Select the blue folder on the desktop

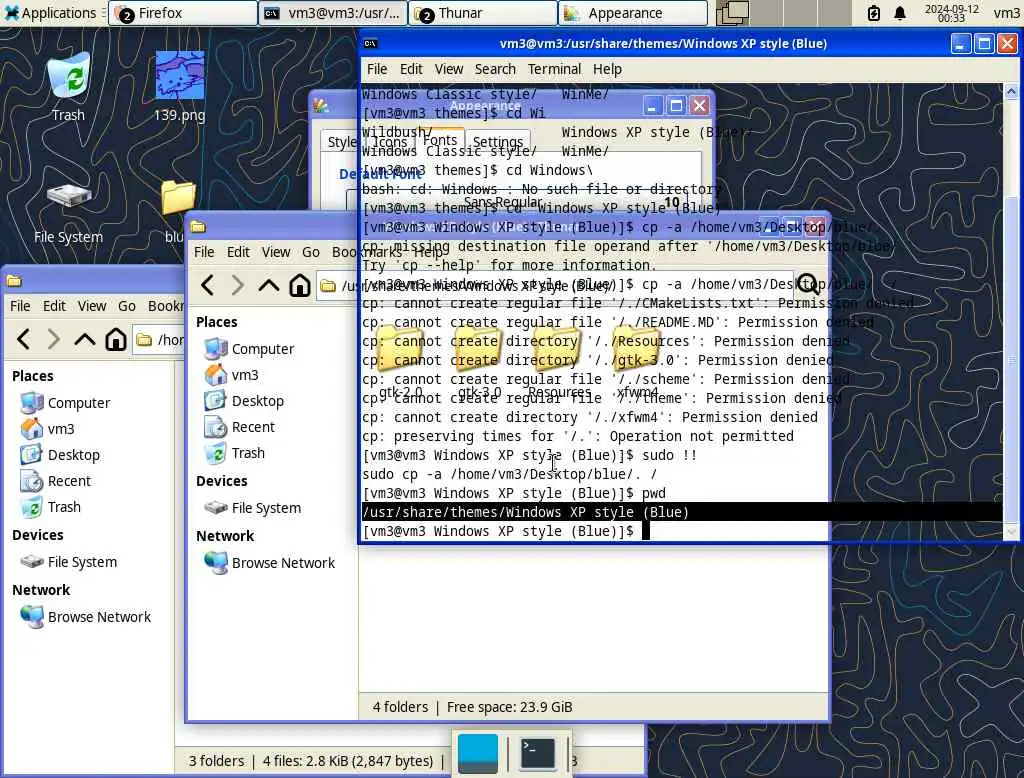[177, 210]
